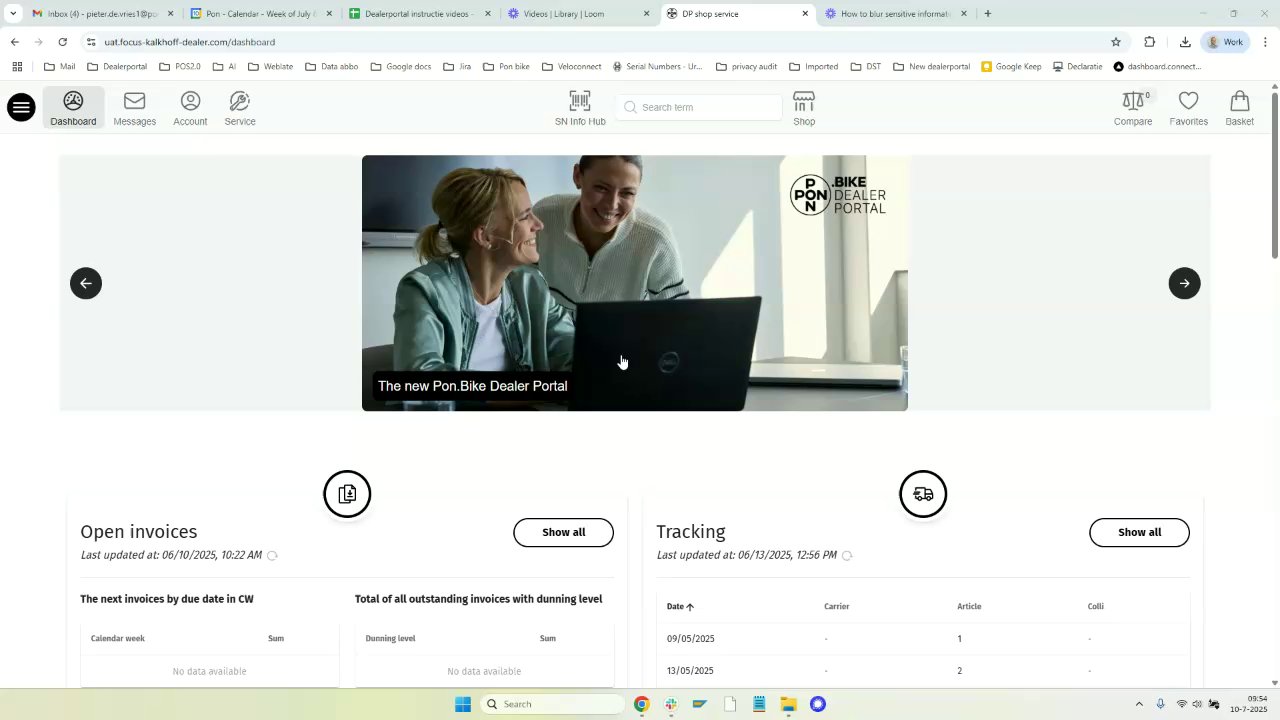The image size is (1280, 720).
Task: Open Slack from the taskbar
Action: pos(671,704)
